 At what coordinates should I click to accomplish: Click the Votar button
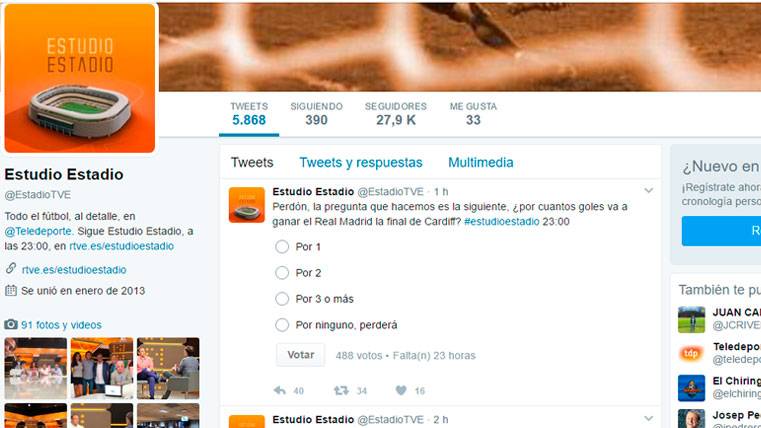tap(300, 355)
